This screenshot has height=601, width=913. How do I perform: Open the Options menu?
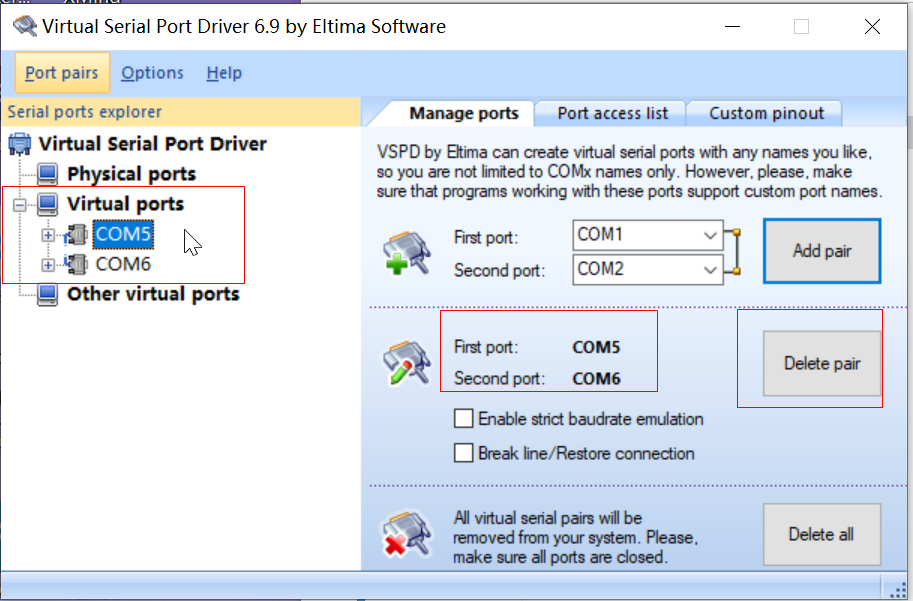click(x=153, y=73)
